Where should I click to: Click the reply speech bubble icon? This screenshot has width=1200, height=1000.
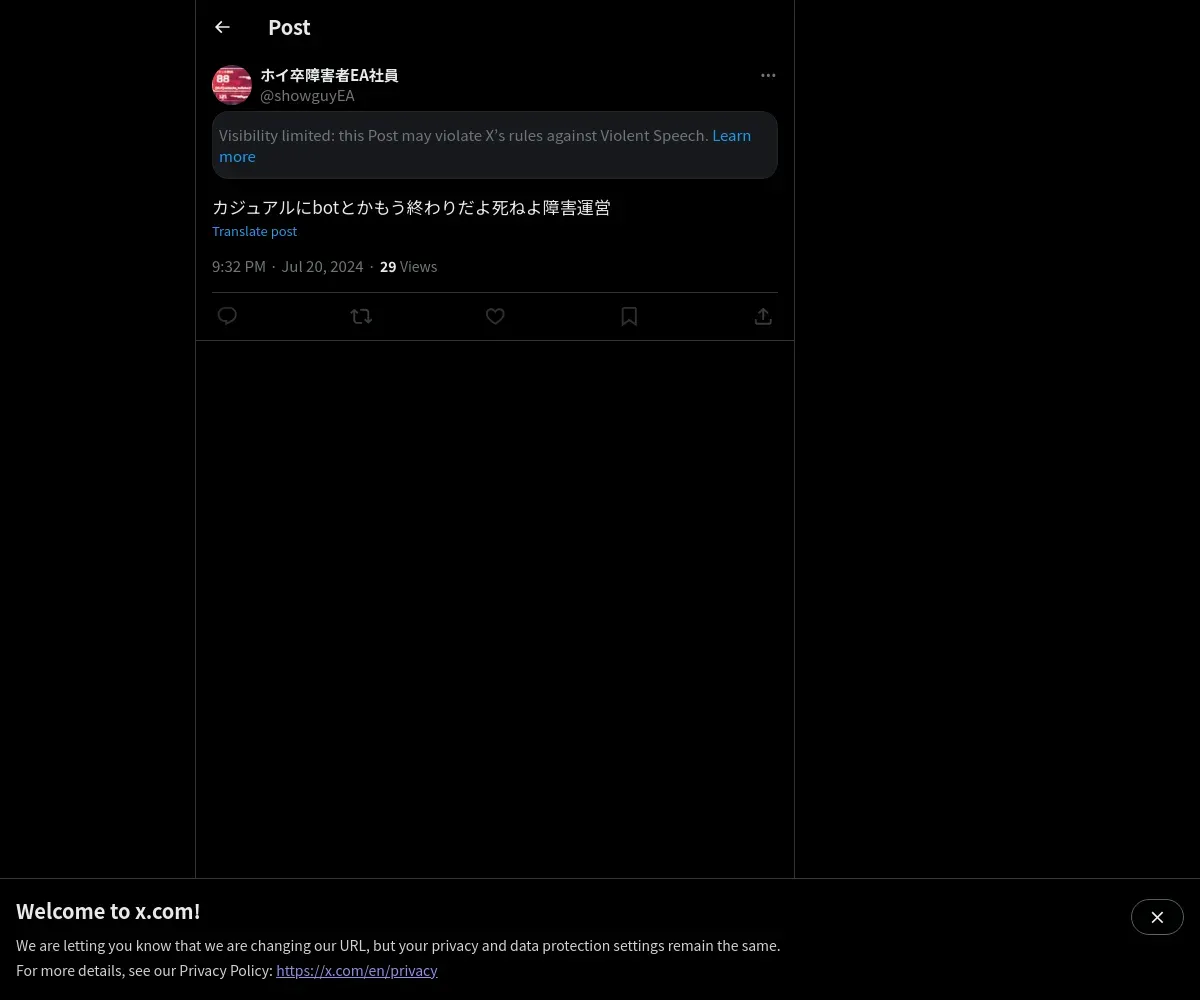pyautogui.click(x=227, y=316)
